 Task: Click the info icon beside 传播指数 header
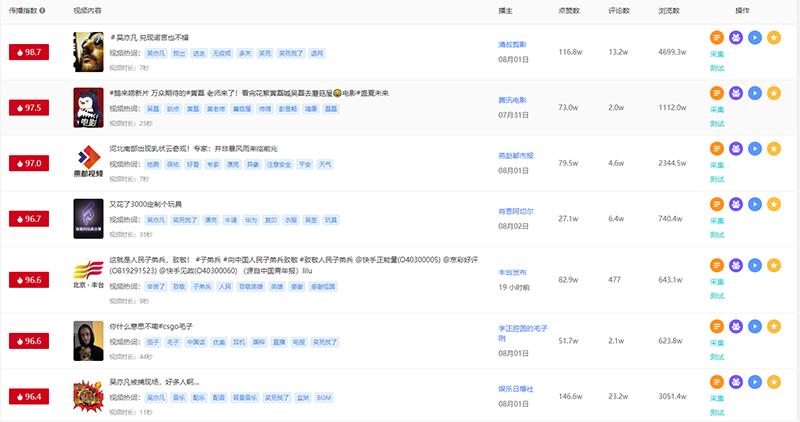pyautogui.click(x=42, y=10)
